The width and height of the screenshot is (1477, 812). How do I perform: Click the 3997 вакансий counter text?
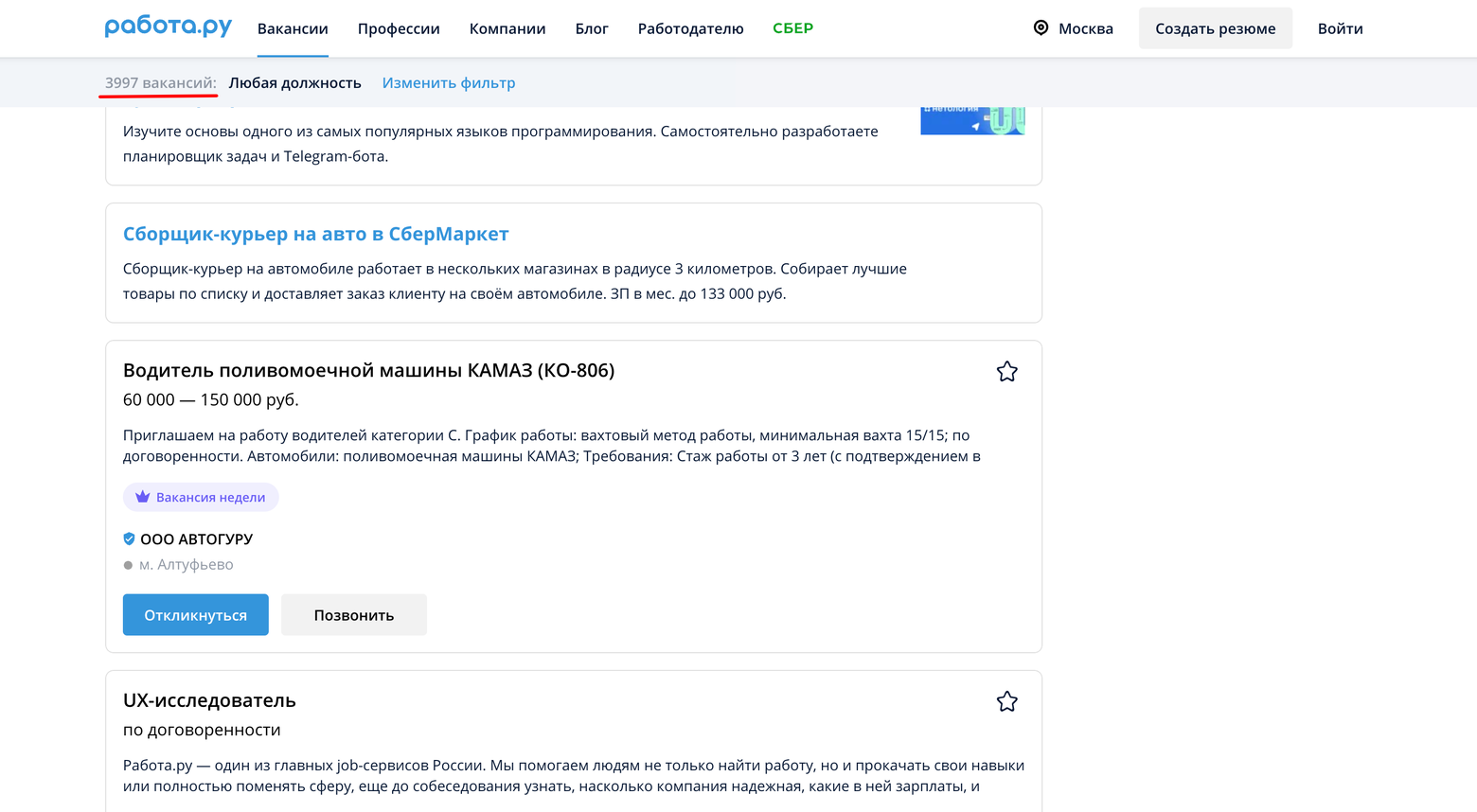(x=160, y=82)
